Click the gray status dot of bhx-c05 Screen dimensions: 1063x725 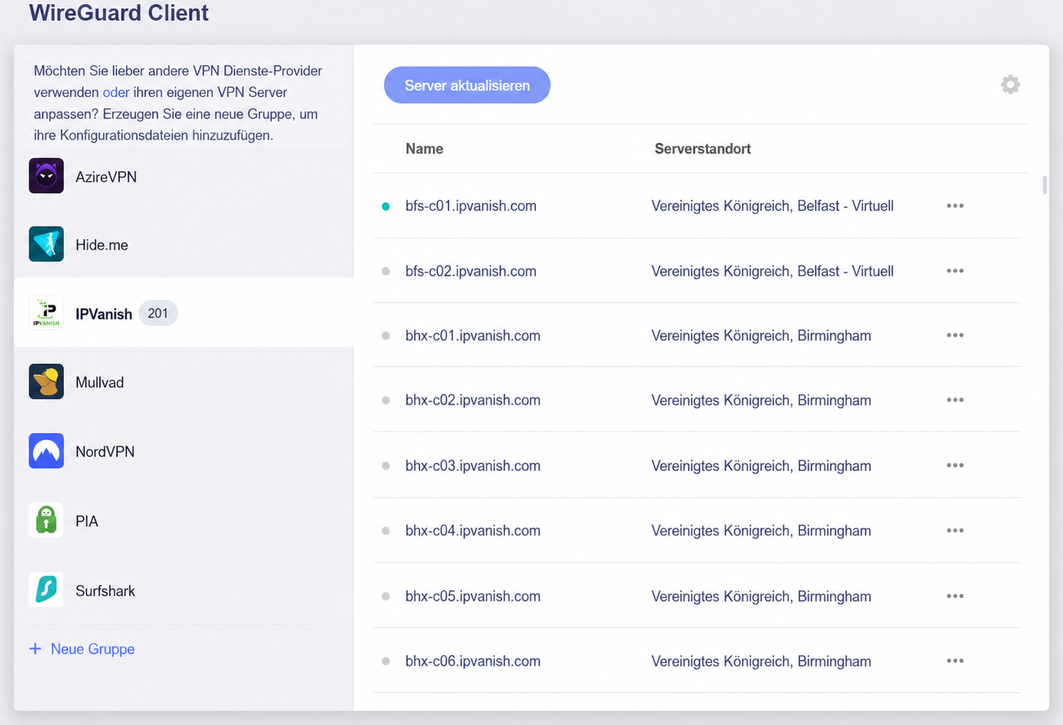386,596
